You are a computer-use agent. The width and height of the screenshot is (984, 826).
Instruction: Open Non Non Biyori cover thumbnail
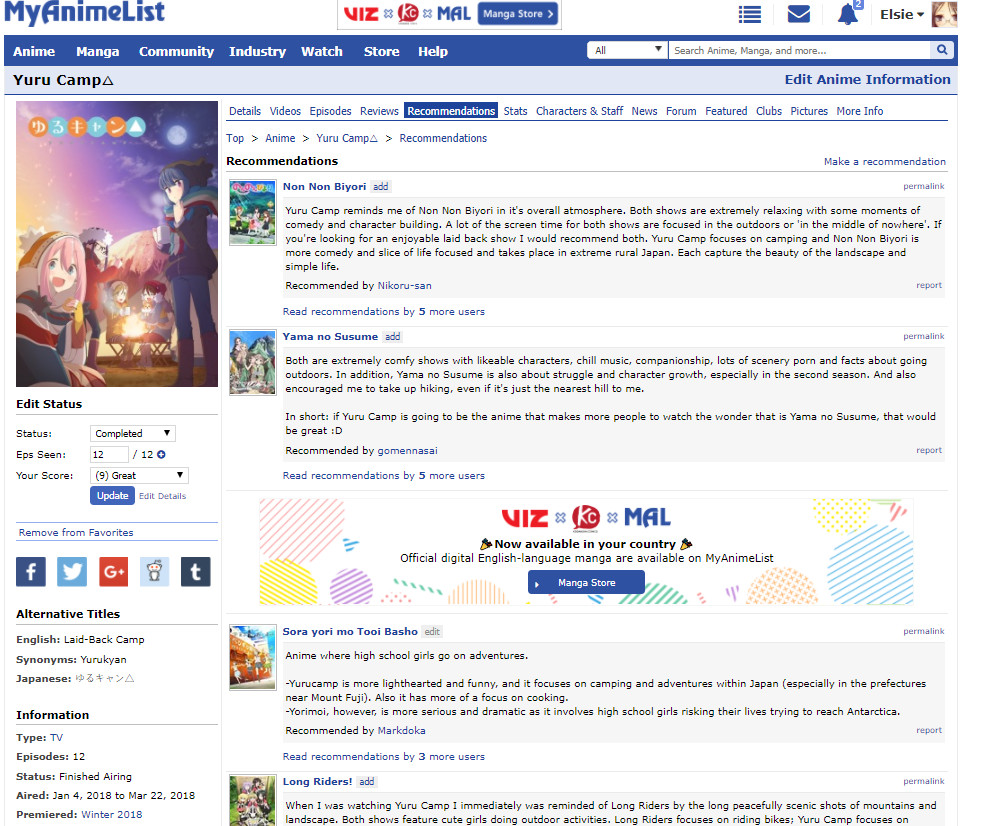click(252, 212)
